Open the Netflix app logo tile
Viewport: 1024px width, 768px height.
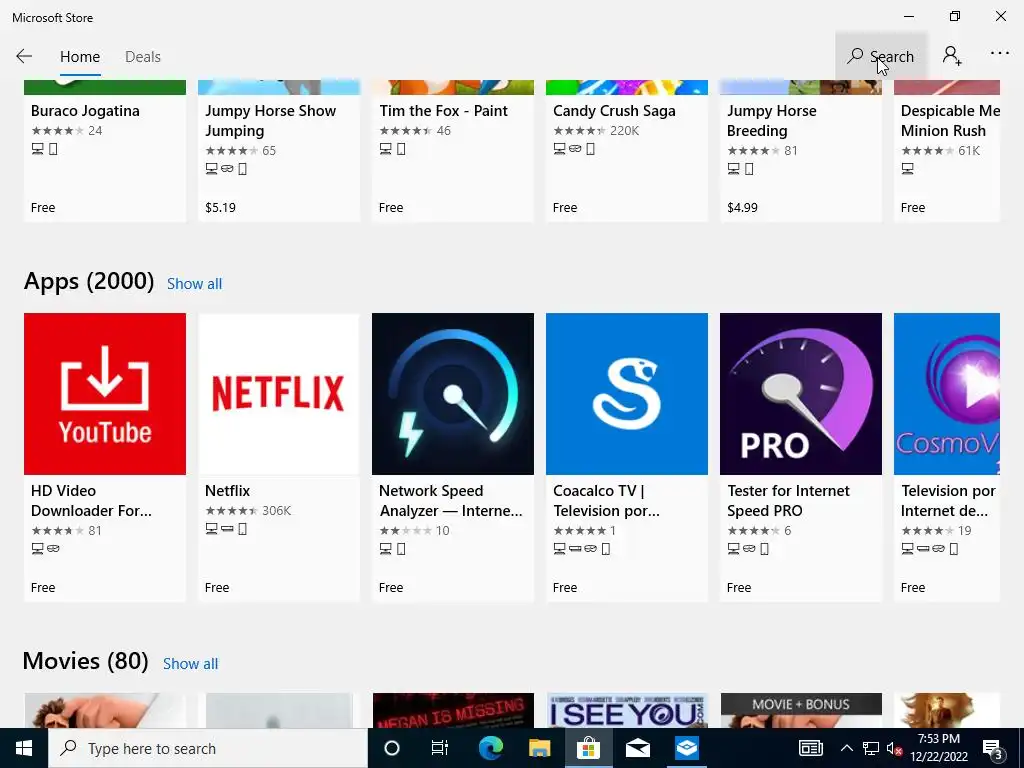coord(279,394)
